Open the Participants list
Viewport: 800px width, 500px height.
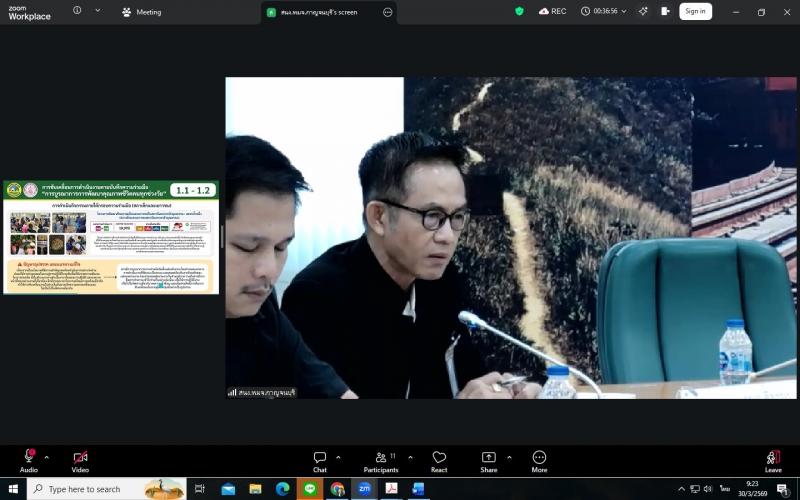(x=381, y=462)
